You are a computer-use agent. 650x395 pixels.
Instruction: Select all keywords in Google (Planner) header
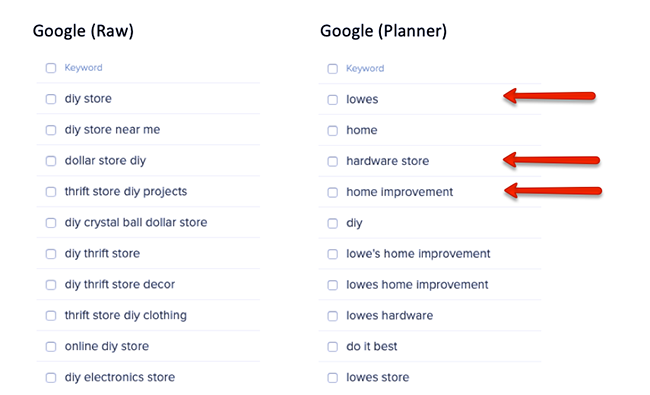(332, 69)
